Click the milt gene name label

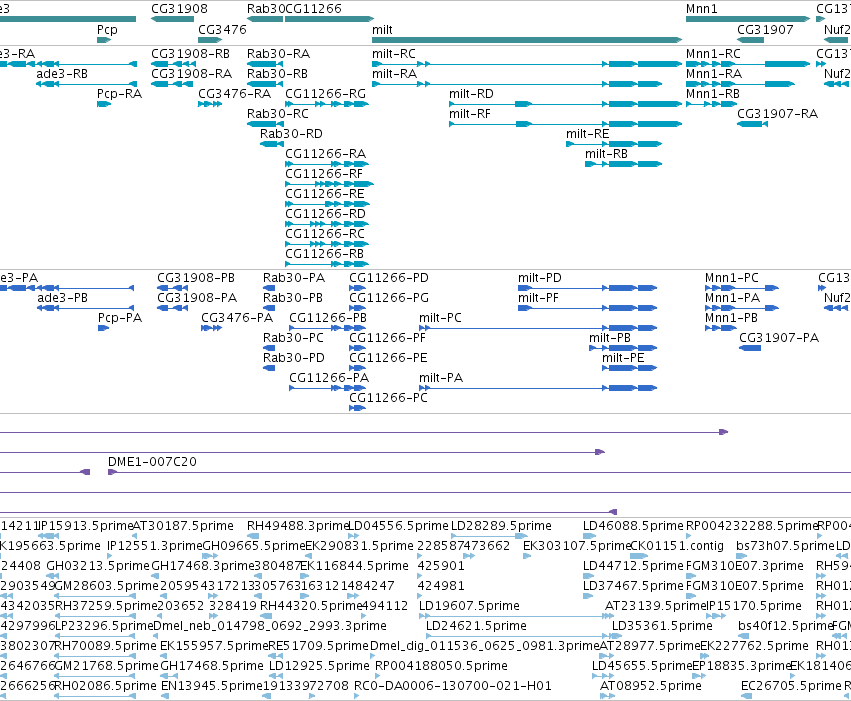[x=382, y=29]
